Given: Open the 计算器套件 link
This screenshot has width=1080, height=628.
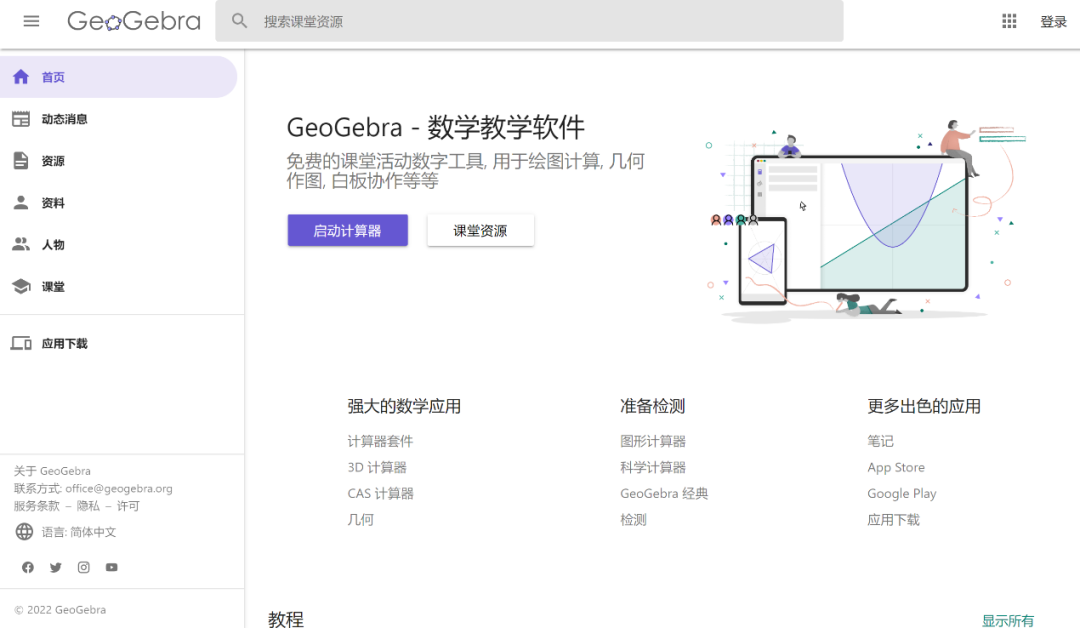Looking at the screenshot, I should point(380,441).
